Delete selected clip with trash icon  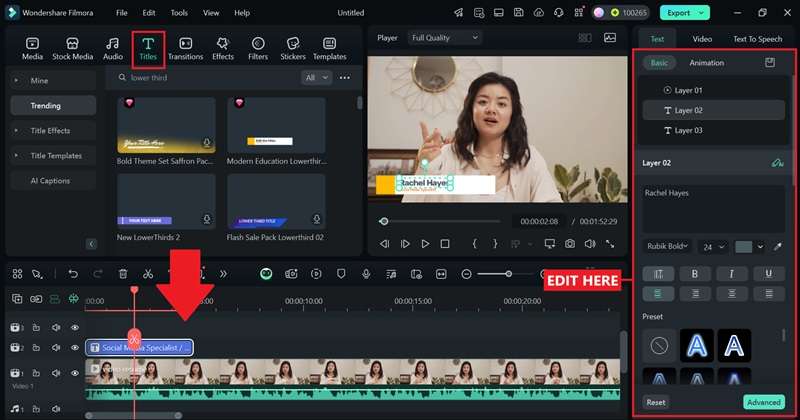coord(123,274)
